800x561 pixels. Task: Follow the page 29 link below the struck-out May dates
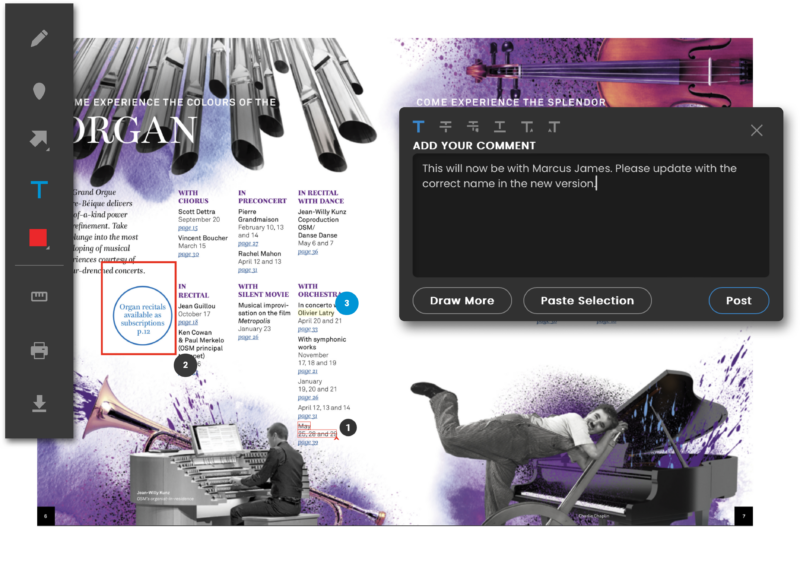pos(308,442)
